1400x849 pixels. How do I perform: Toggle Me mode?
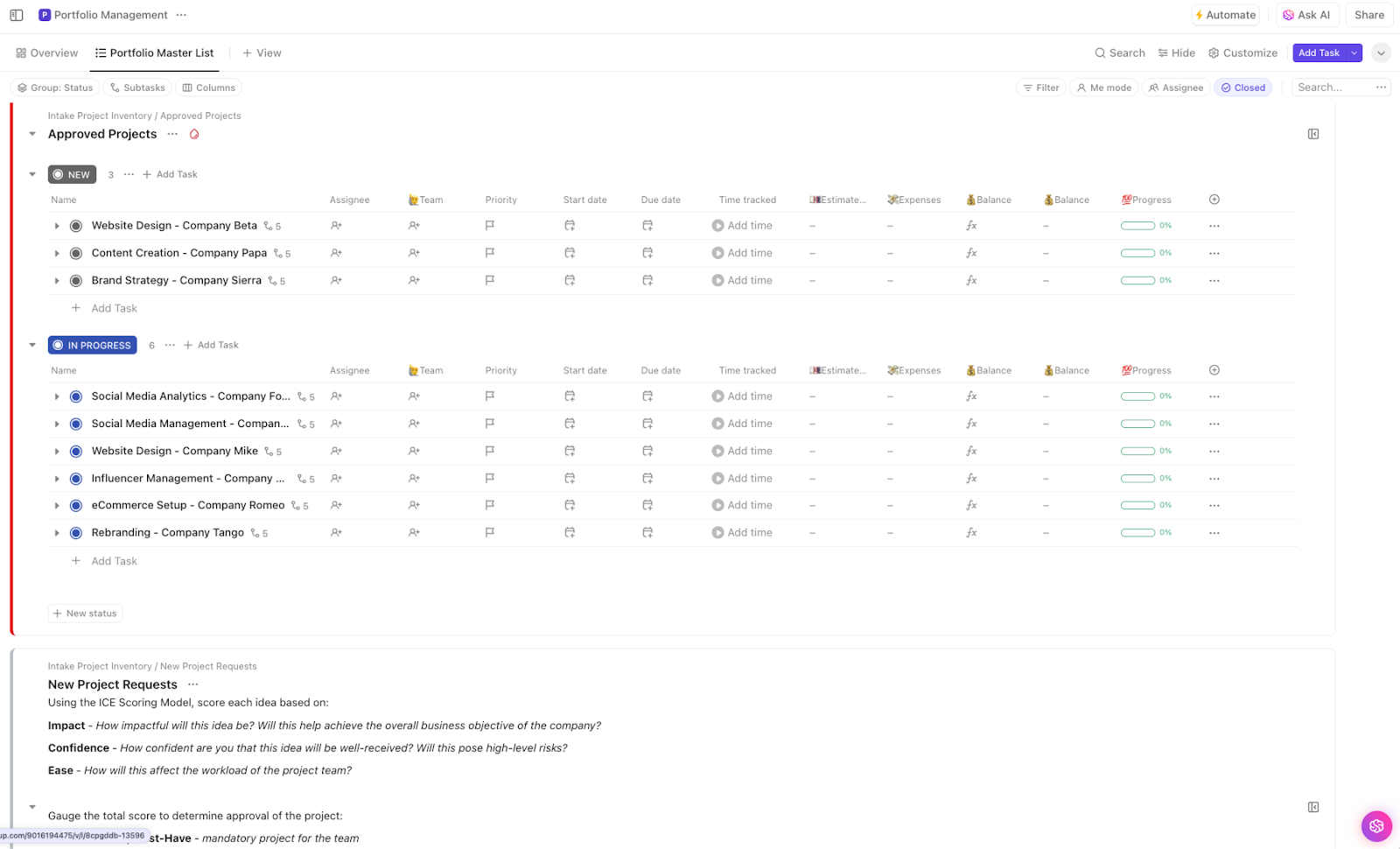click(x=1104, y=88)
